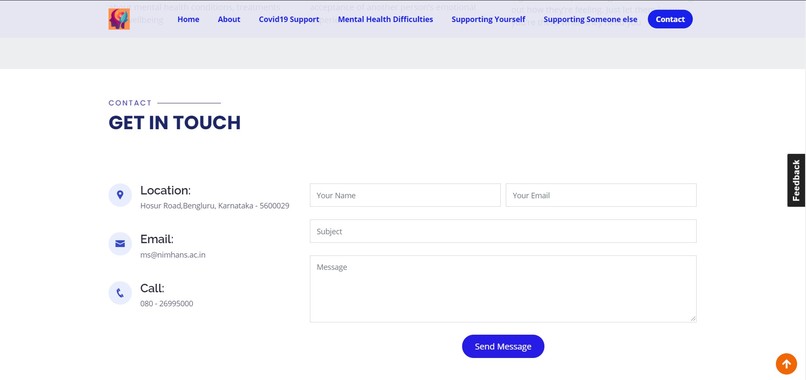Click the Hosur Road address text
This screenshot has width=806, height=380.
point(215,206)
